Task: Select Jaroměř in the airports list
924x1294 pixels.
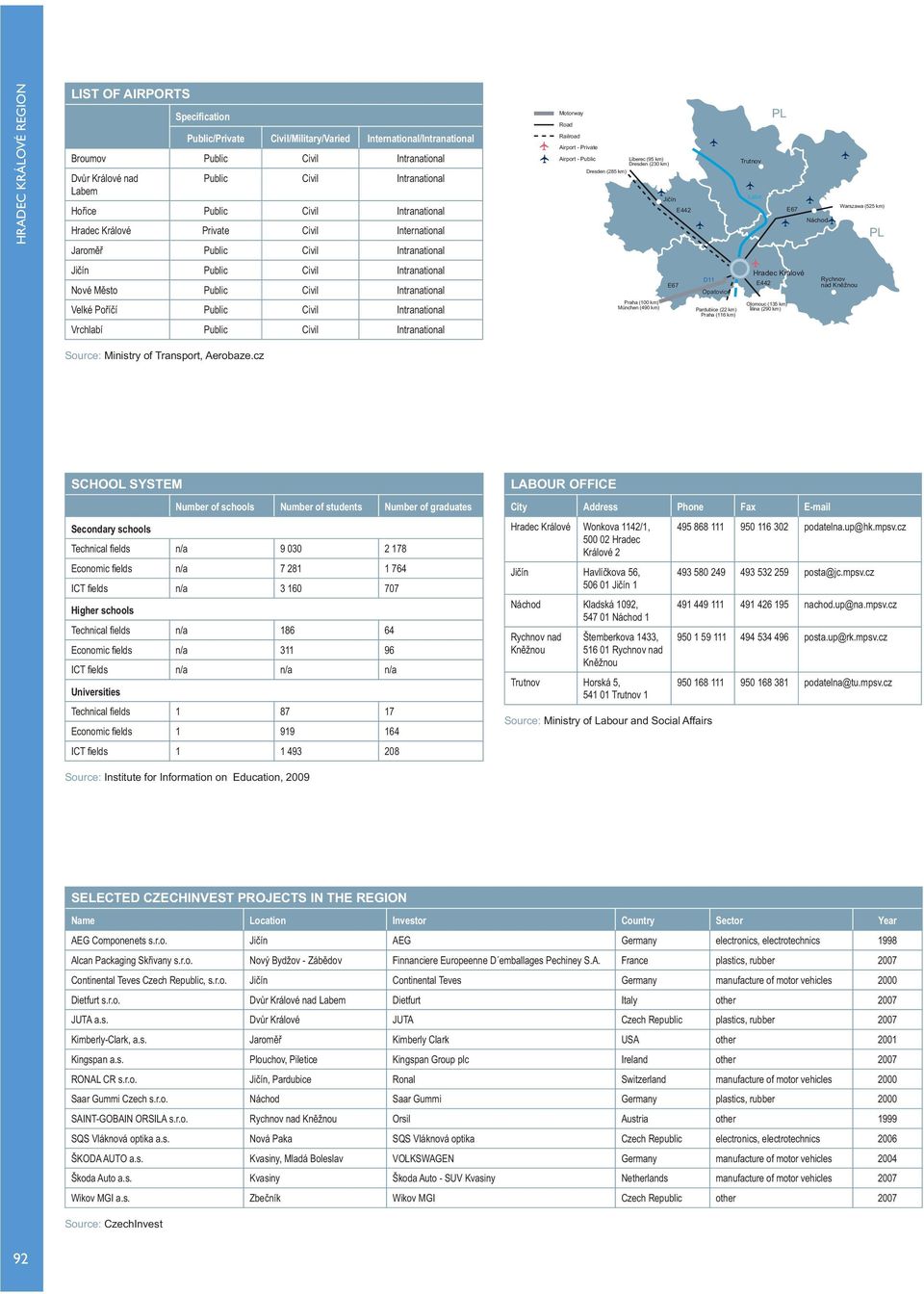Action: click(87, 250)
